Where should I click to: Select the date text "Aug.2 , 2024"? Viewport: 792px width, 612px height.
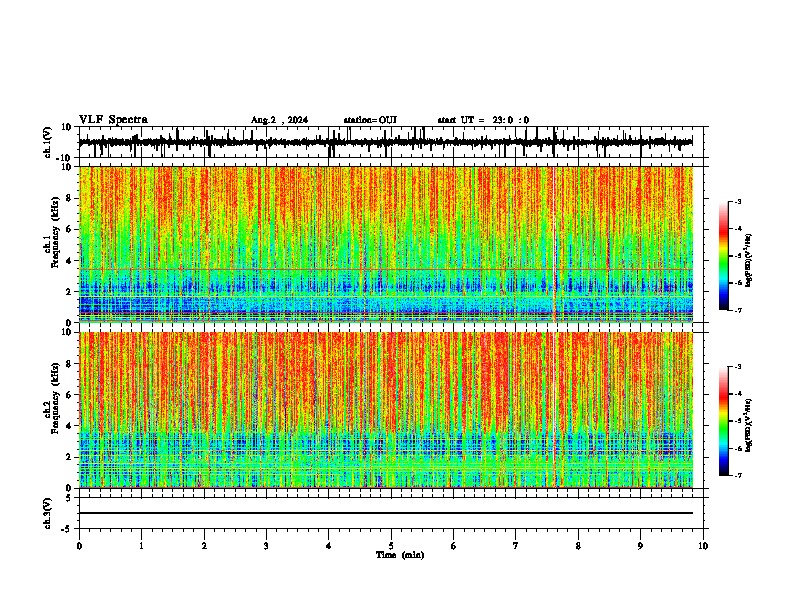279,120
